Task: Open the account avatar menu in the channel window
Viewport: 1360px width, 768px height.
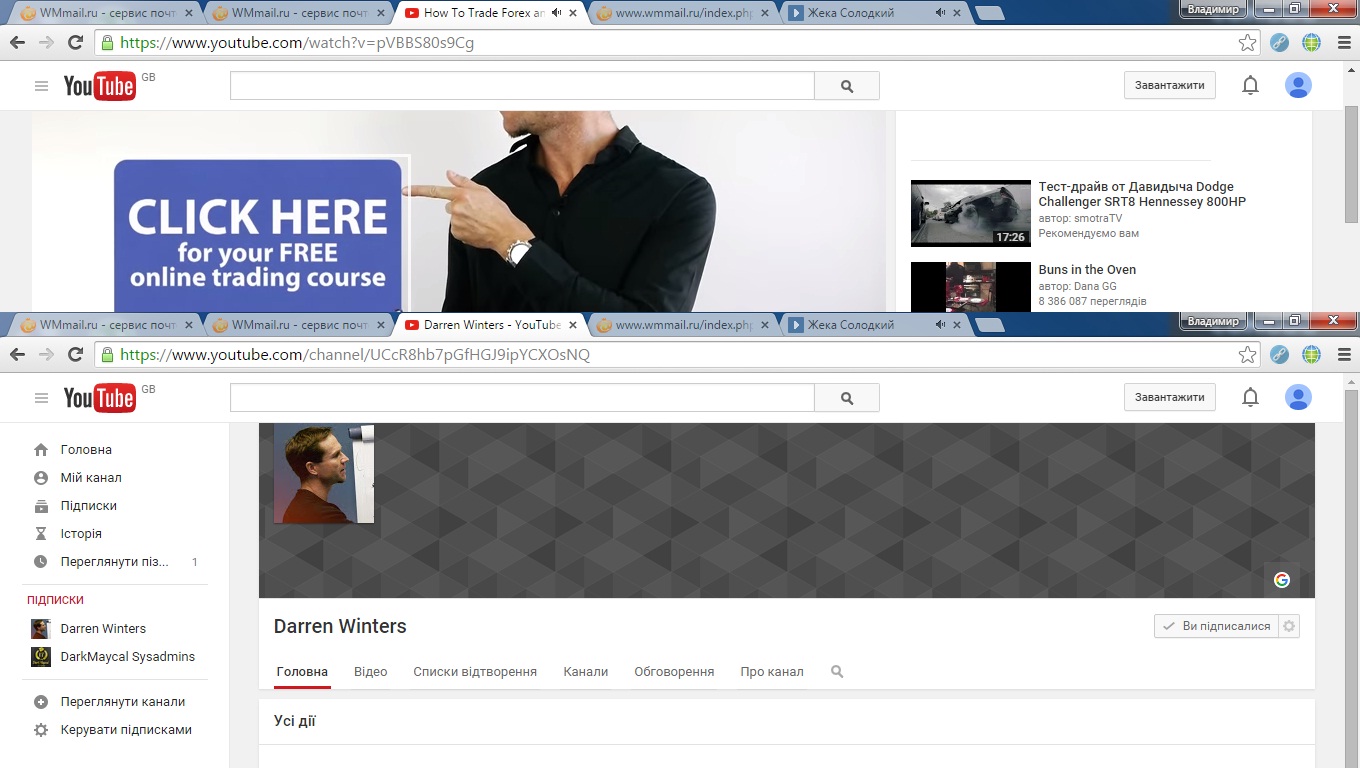Action: click(1298, 398)
